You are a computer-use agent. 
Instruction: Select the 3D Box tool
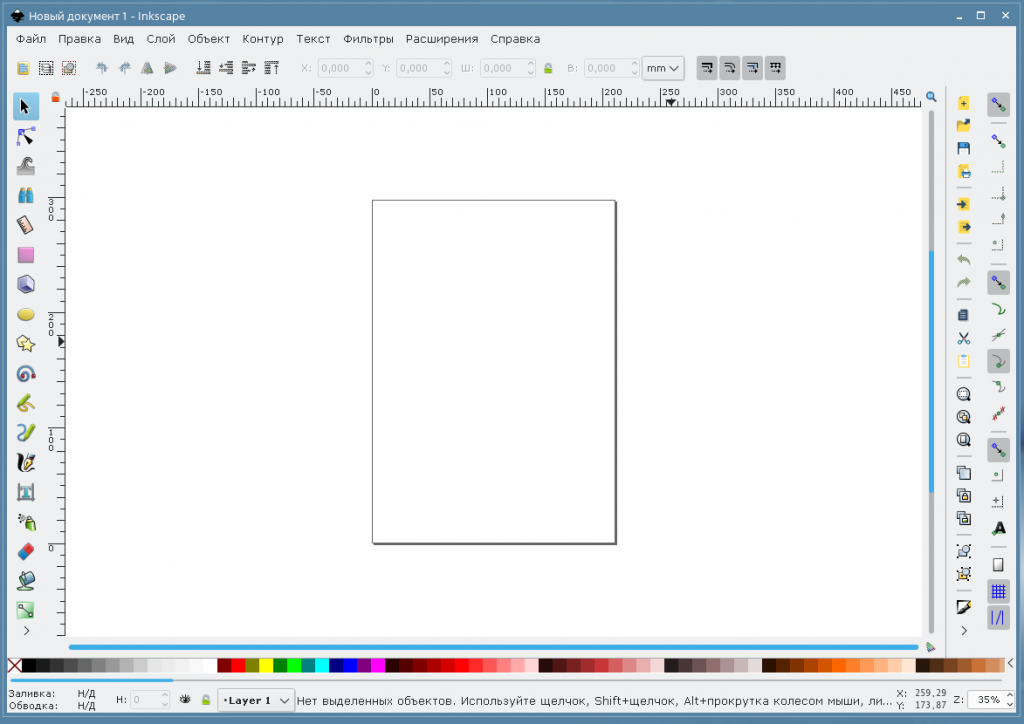(25, 285)
